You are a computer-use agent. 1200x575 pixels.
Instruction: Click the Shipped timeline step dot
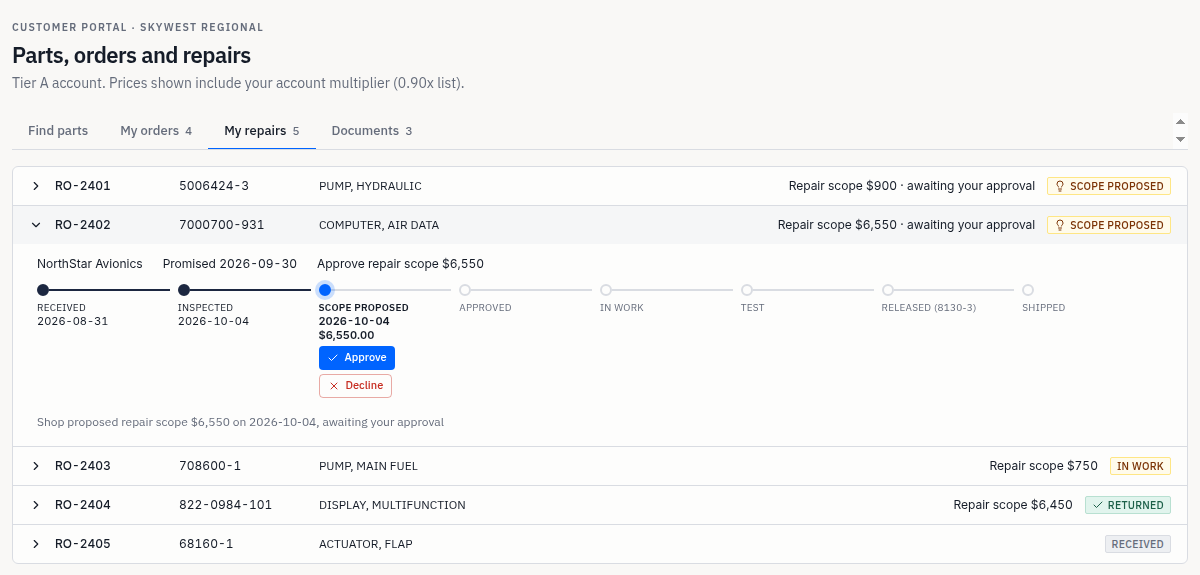(1028, 290)
